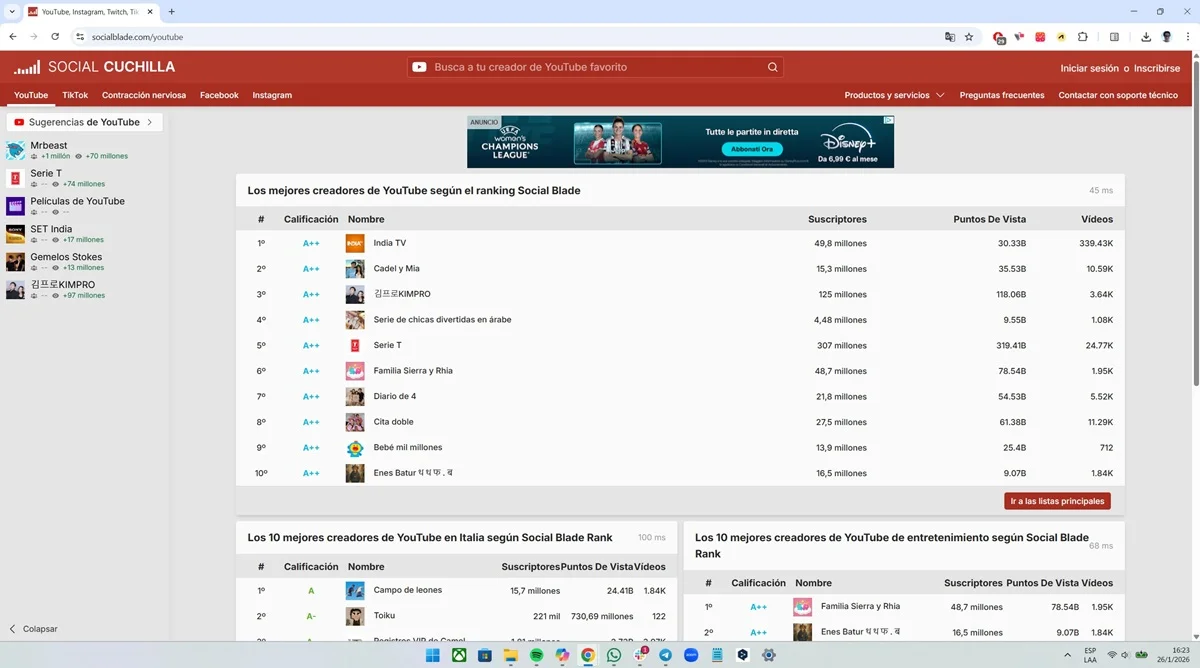The width and height of the screenshot is (1200, 668).
Task: Click the translate page icon in the address bar
Action: (x=950, y=36)
